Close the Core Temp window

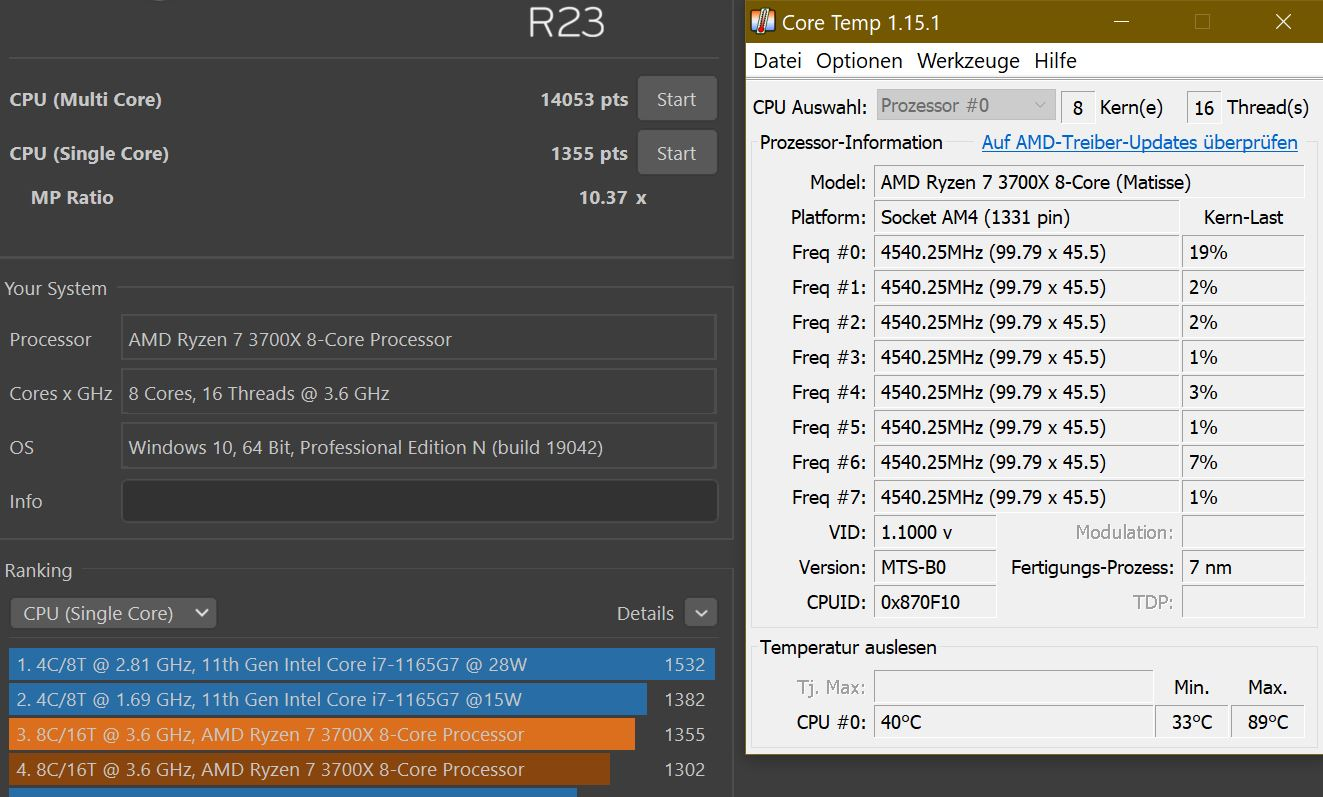[1283, 21]
